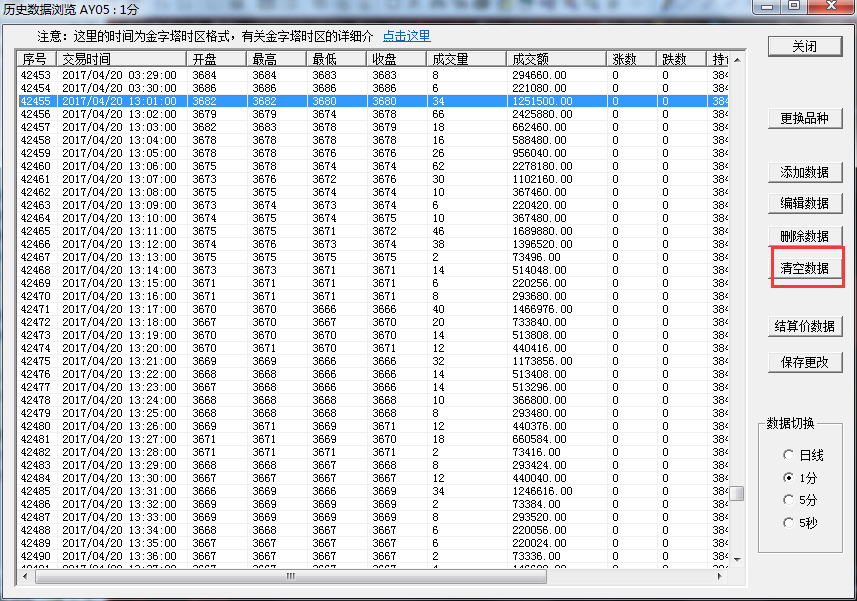Click the vertical scrollbar up arrow
This screenshot has height=601, width=857.
tap(736, 58)
